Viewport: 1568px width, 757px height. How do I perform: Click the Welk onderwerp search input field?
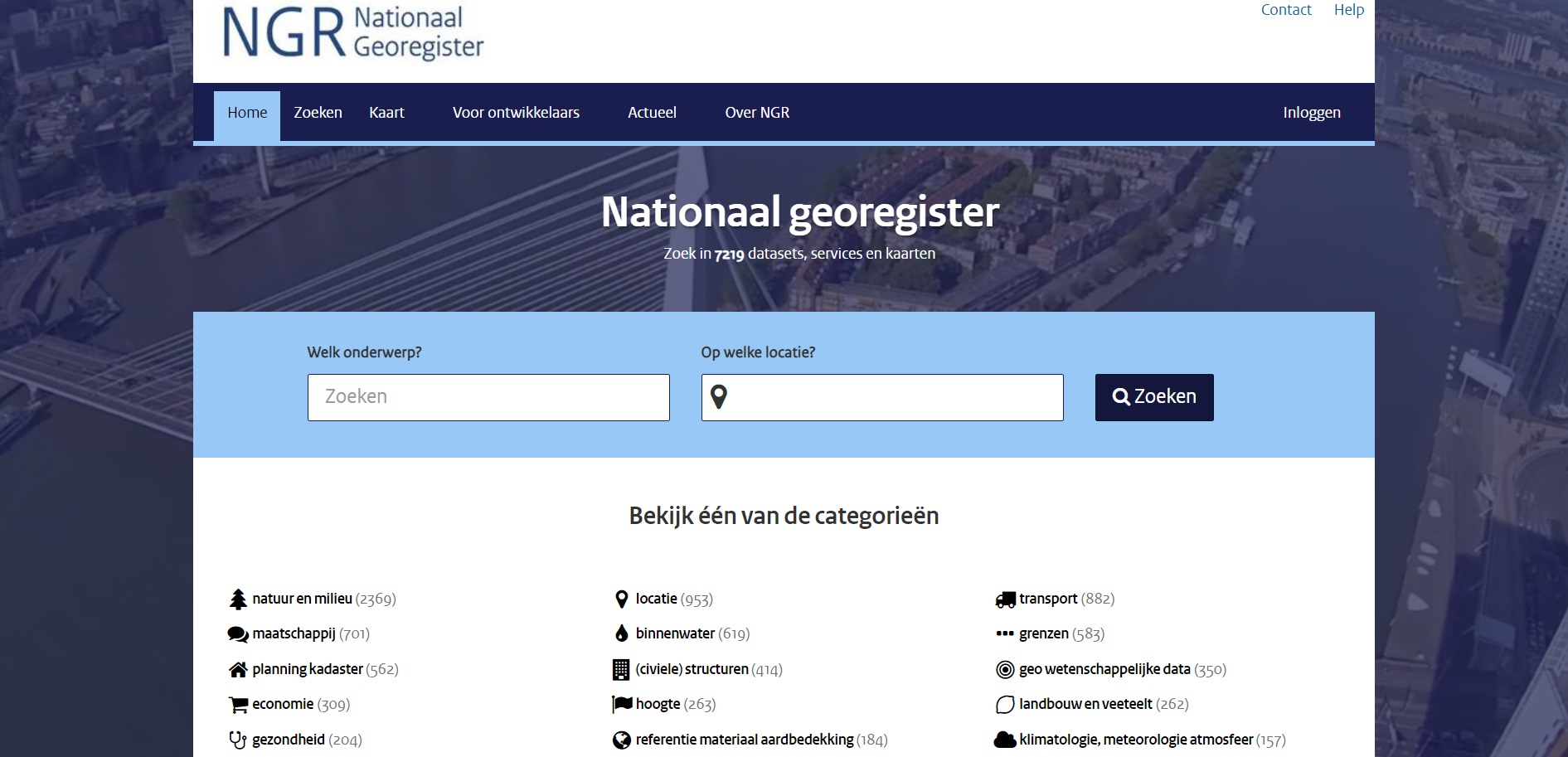click(488, 397)
